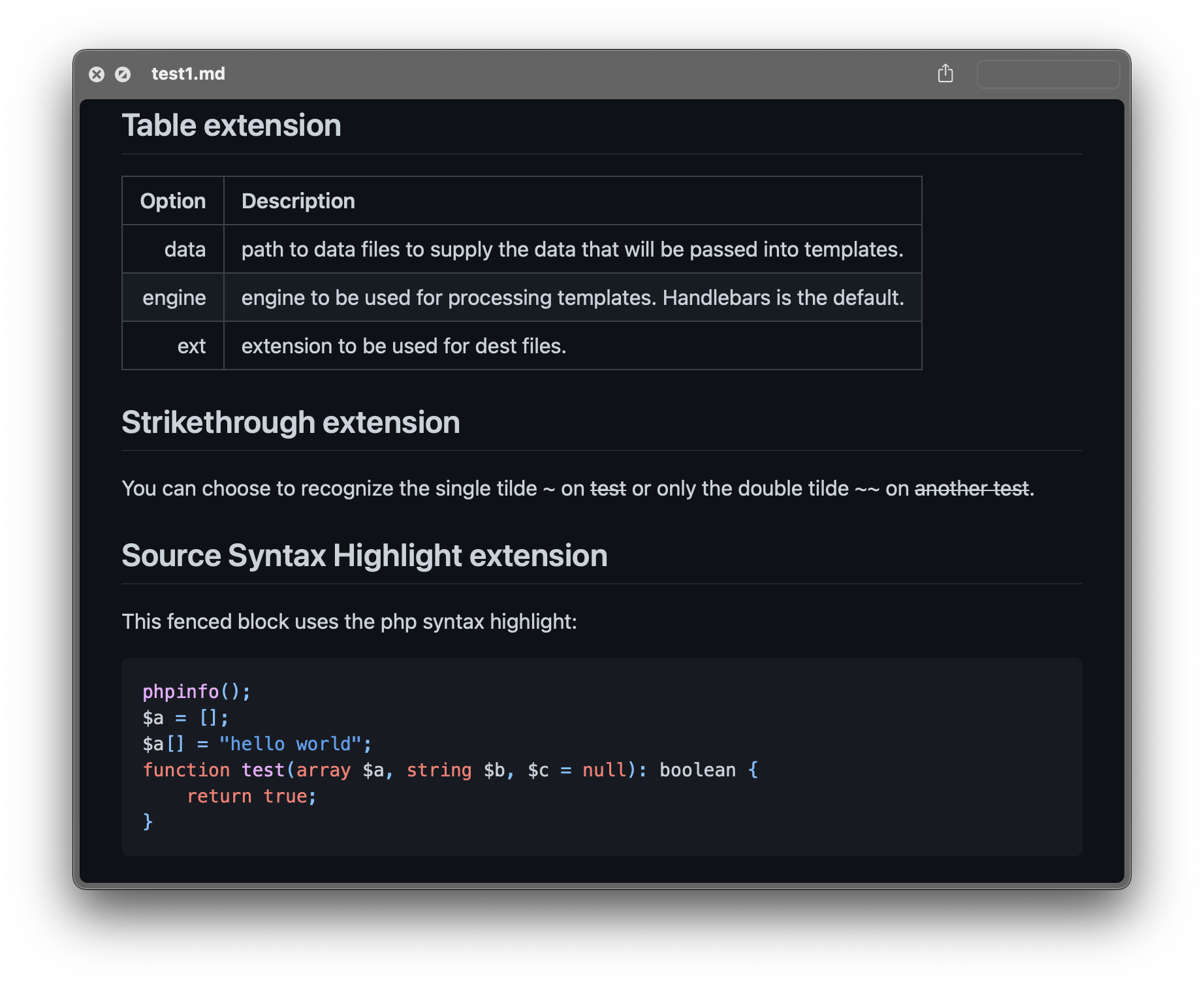Image resolution: width=1204 pixels, height=986 pixels.
Task: Click the test1.md window title
Action: 188,74
